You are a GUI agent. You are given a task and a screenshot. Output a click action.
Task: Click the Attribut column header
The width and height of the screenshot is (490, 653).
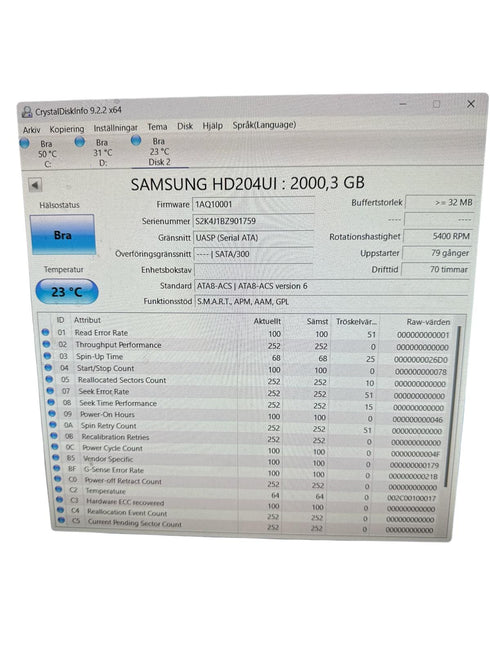click(87, 320)
